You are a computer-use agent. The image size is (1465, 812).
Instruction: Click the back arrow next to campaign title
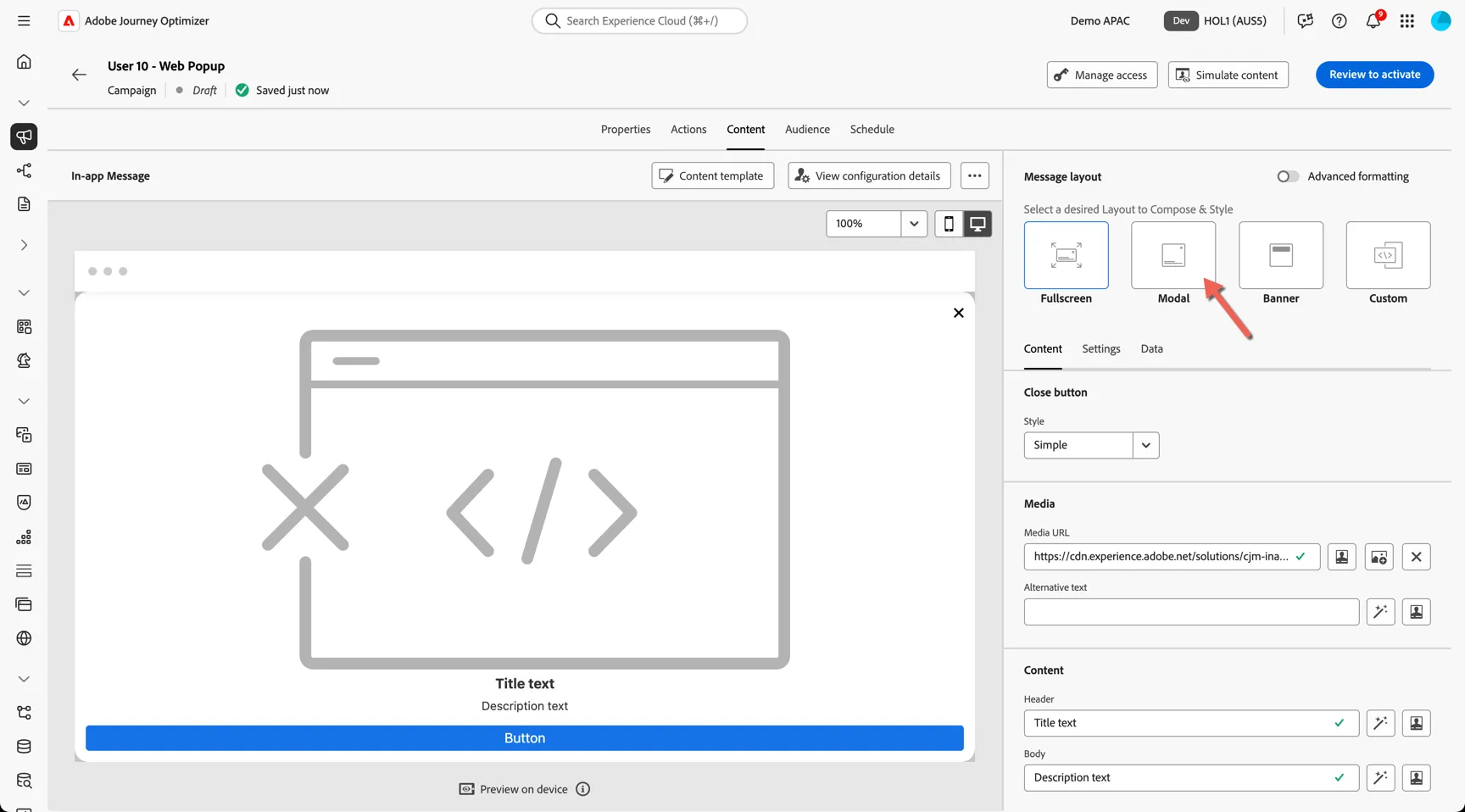point(79,75)
